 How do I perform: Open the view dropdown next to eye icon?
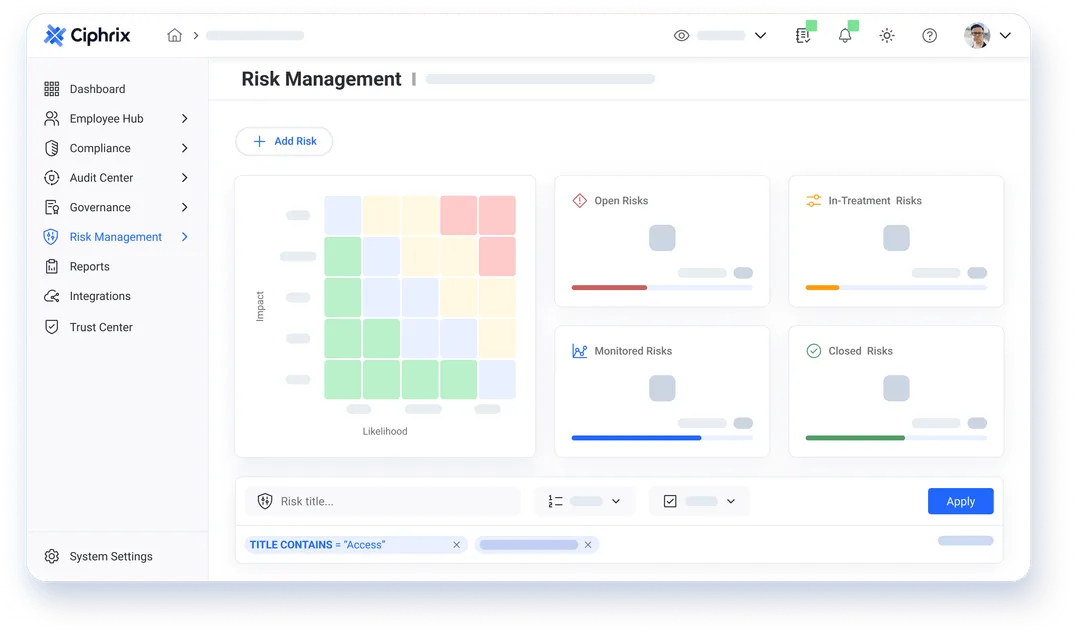click(x=760, y=35)
